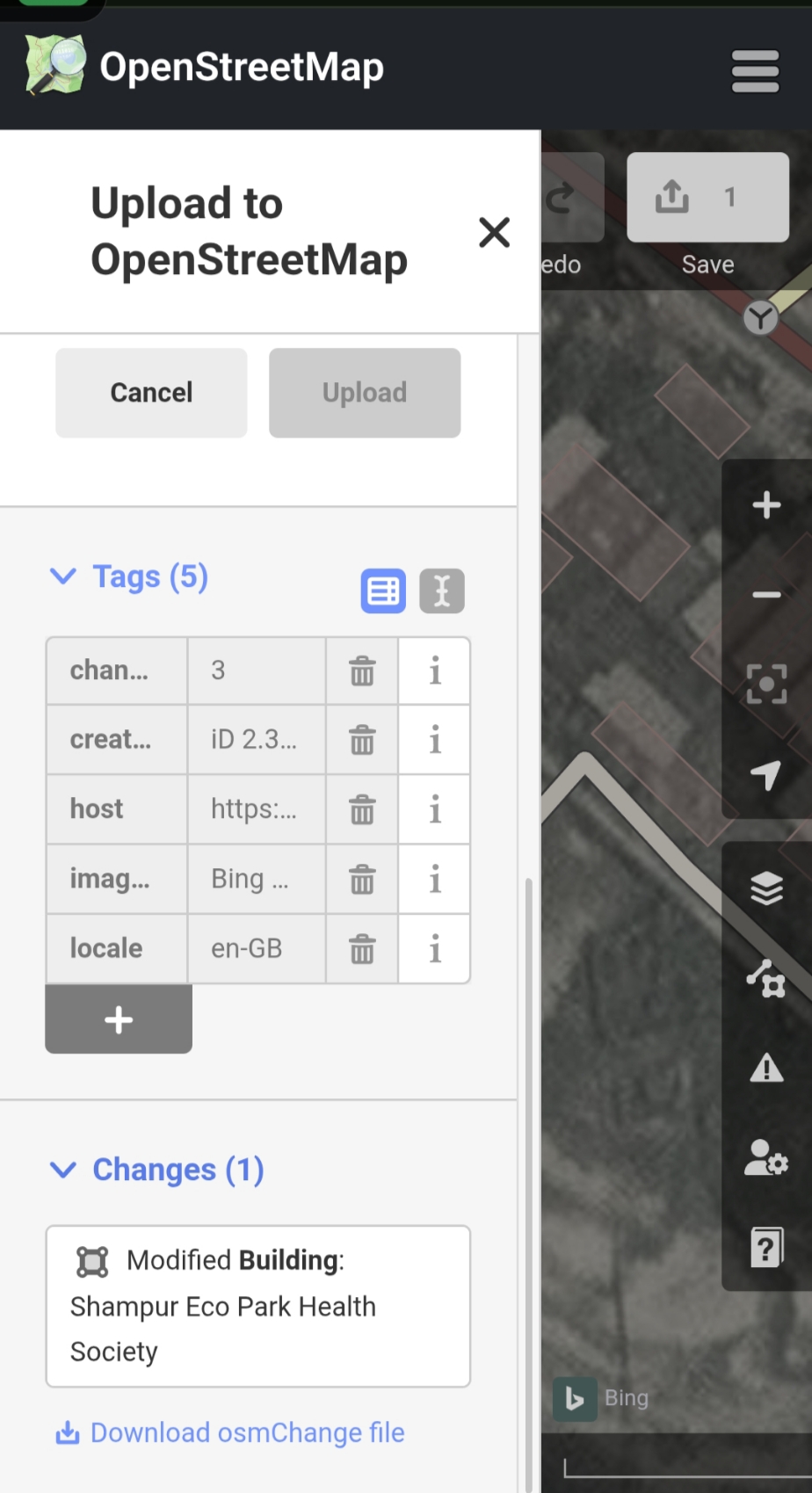Show info for locale tag
Image resolution: width=812 pixels, height=1493 pixels.
coord(434,949)
